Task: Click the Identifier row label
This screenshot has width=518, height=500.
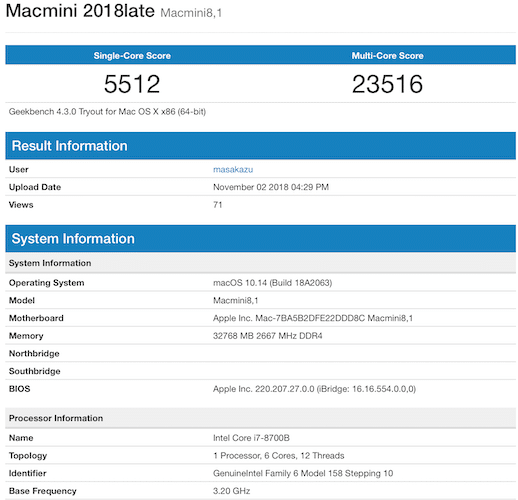Action: pos(28,473)
